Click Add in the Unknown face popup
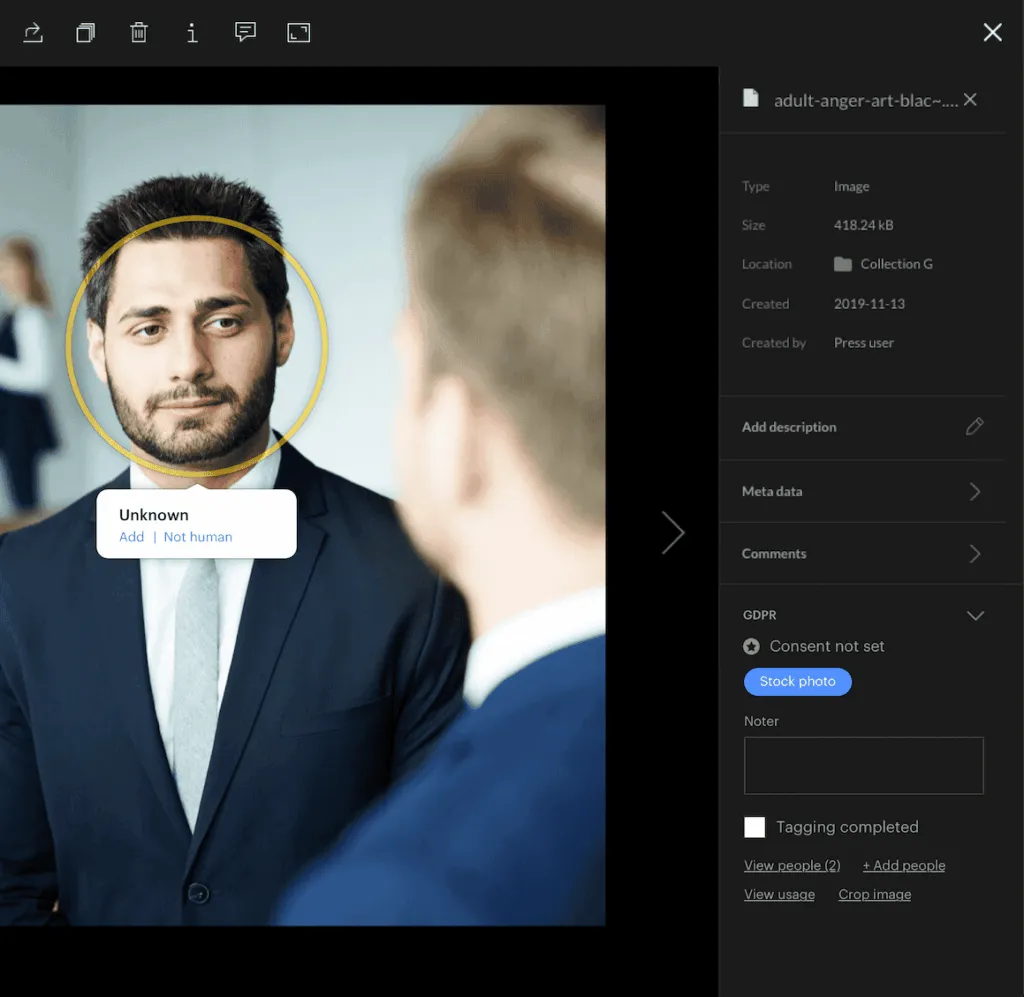 [131, 537]
